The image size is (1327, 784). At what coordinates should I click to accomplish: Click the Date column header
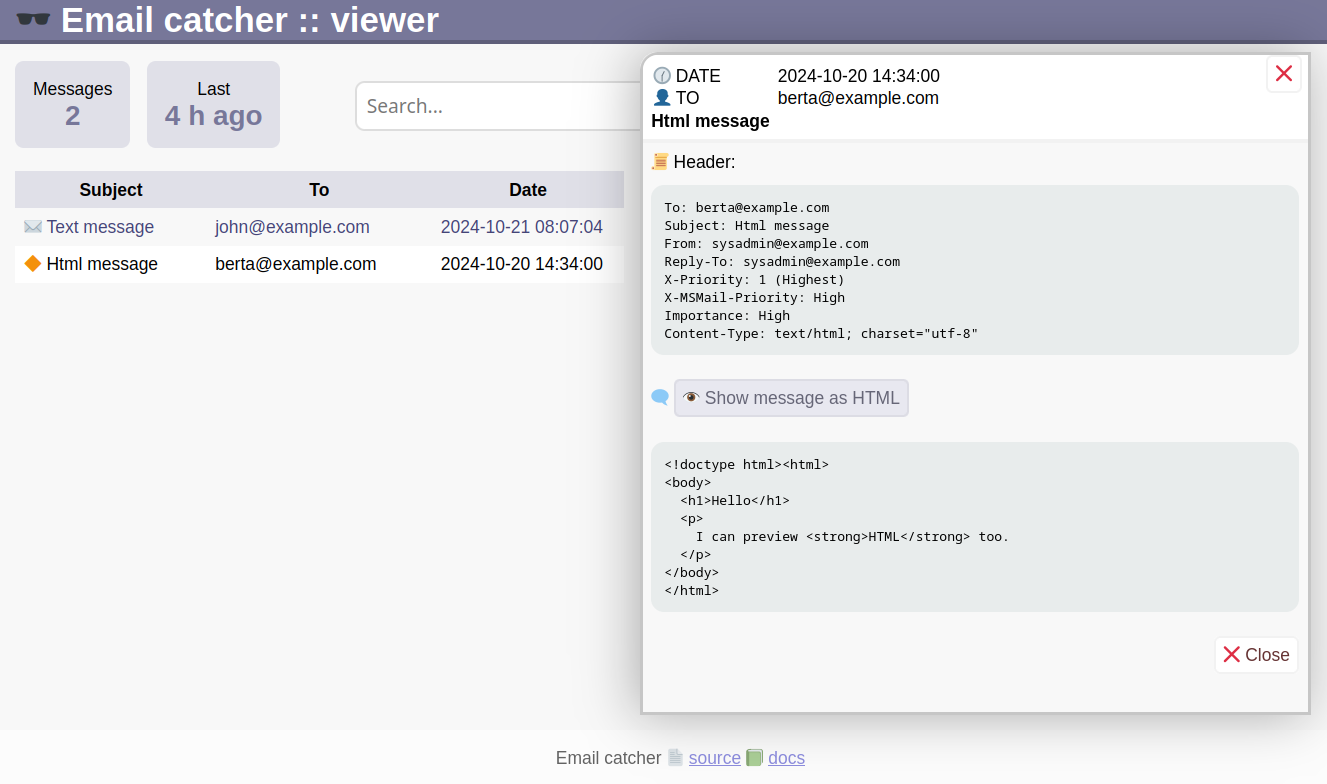point(528,190)
